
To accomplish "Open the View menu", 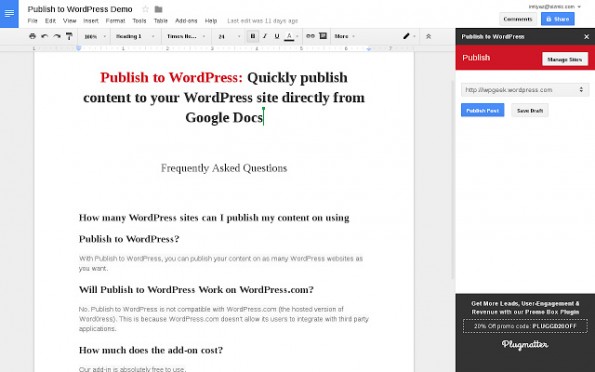I will pyautogui.click(x=69, y=21).
